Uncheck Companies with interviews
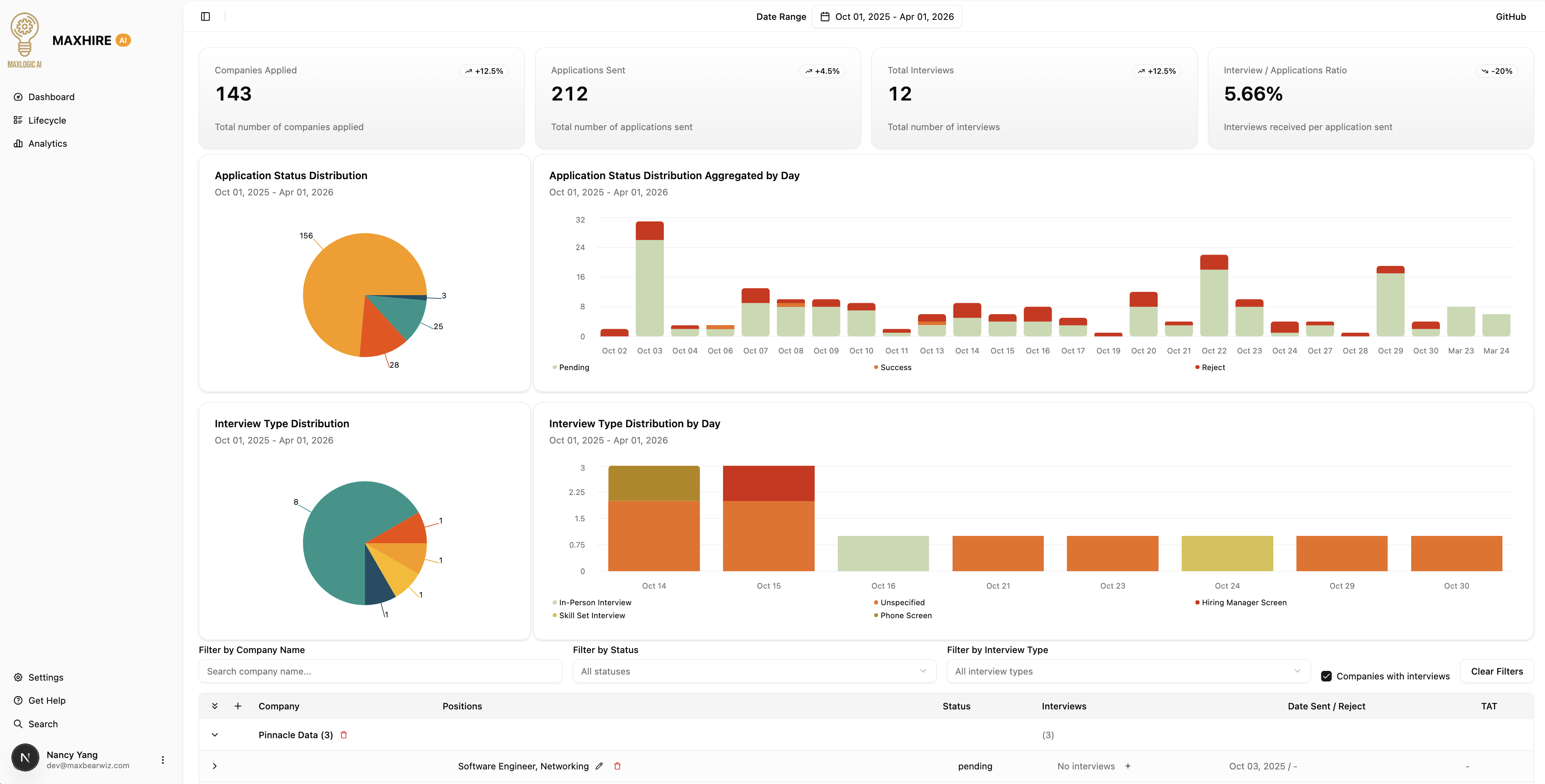Image resolution: width=1545 pixels, height=784 pixels. [x=1326, y=676]
